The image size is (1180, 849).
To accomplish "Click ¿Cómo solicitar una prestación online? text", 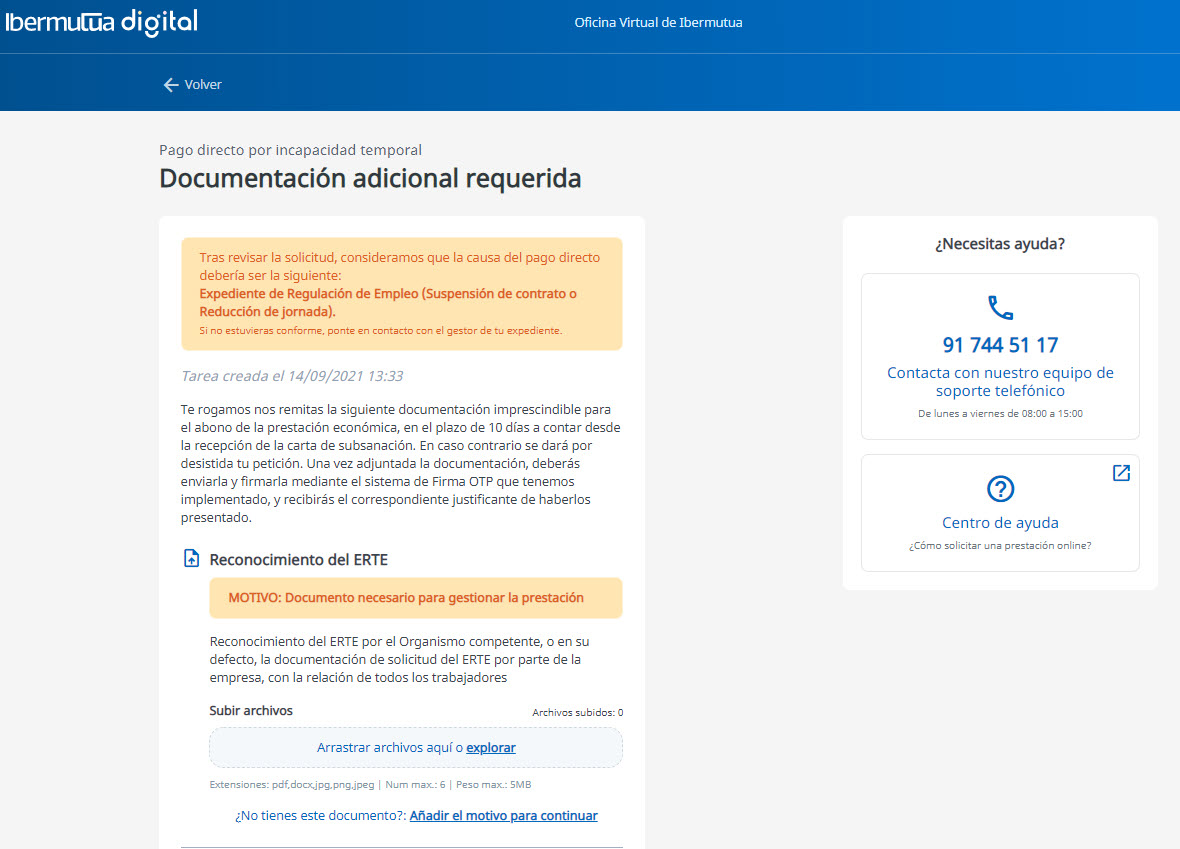I will [1000, 546].
